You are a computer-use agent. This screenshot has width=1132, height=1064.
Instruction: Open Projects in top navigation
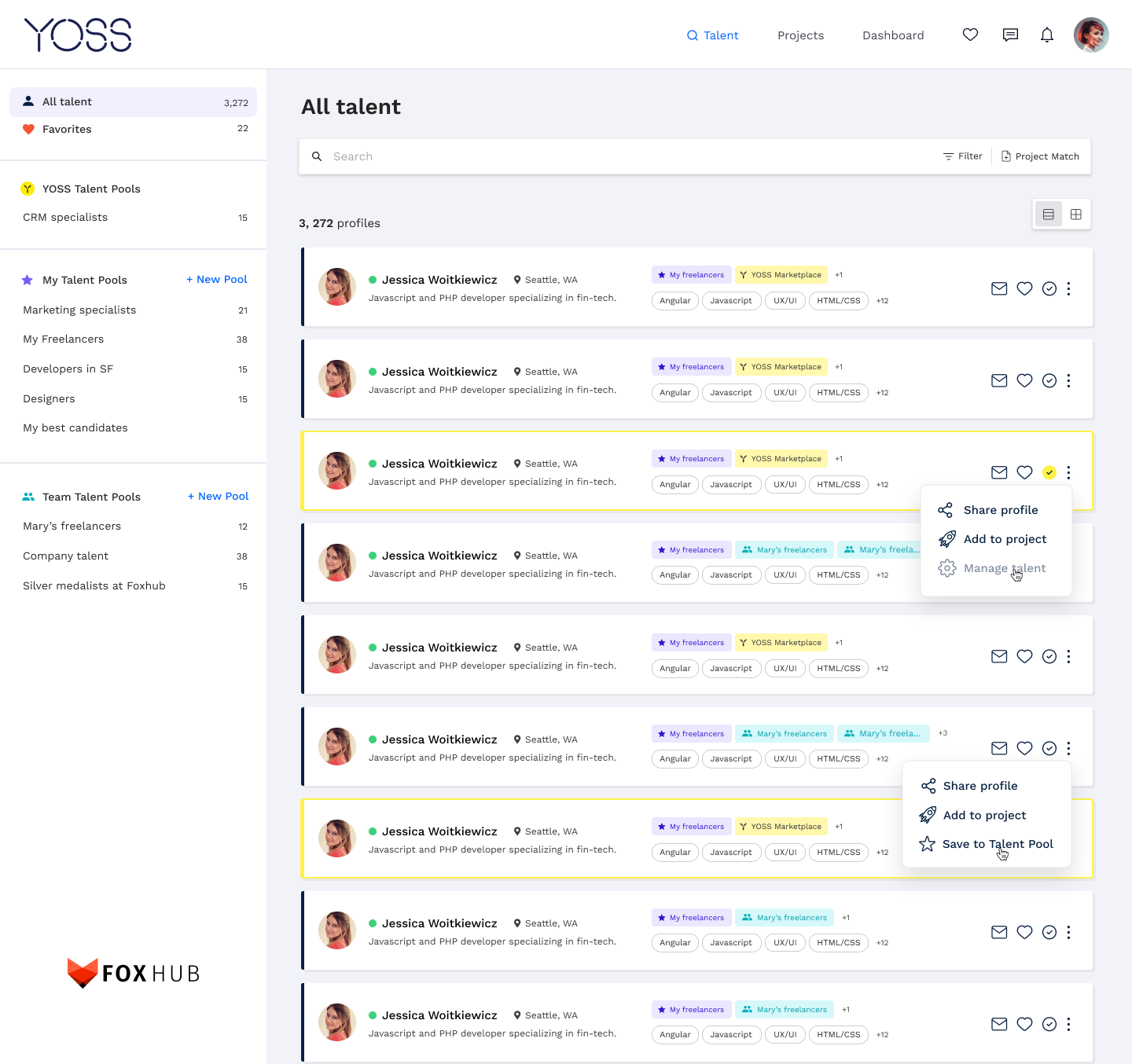click(800, 35)
